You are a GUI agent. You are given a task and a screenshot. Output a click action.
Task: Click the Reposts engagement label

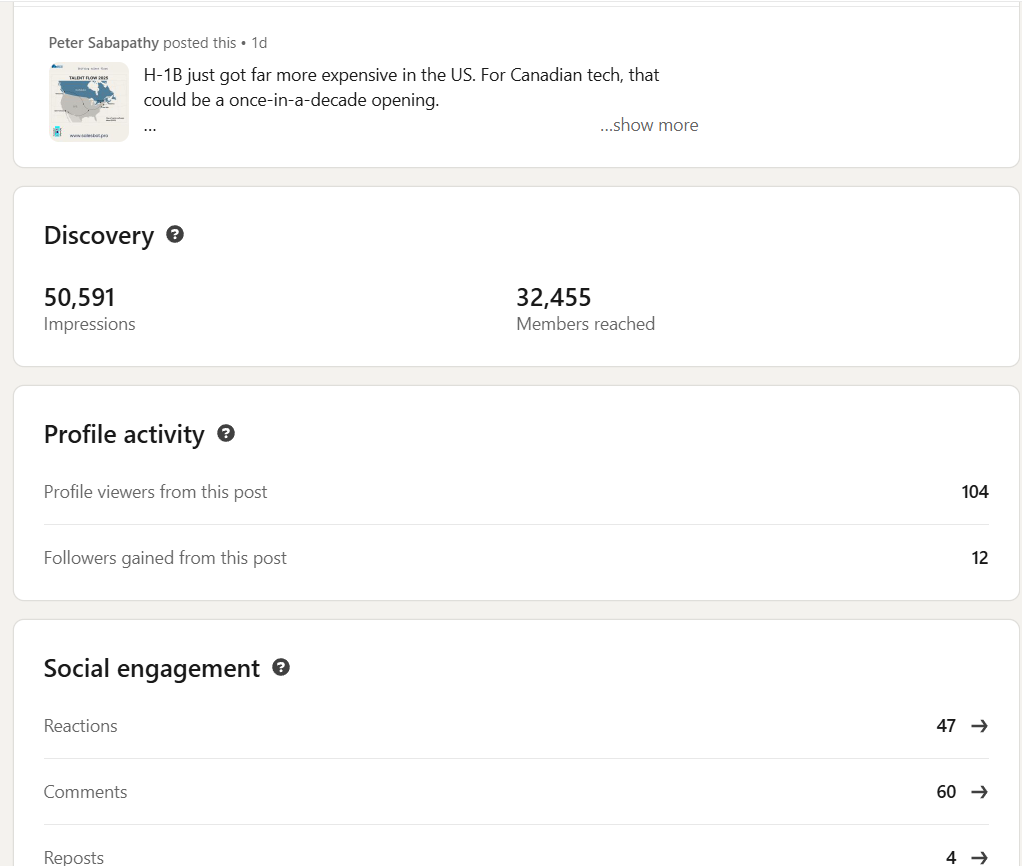[74, 857]
